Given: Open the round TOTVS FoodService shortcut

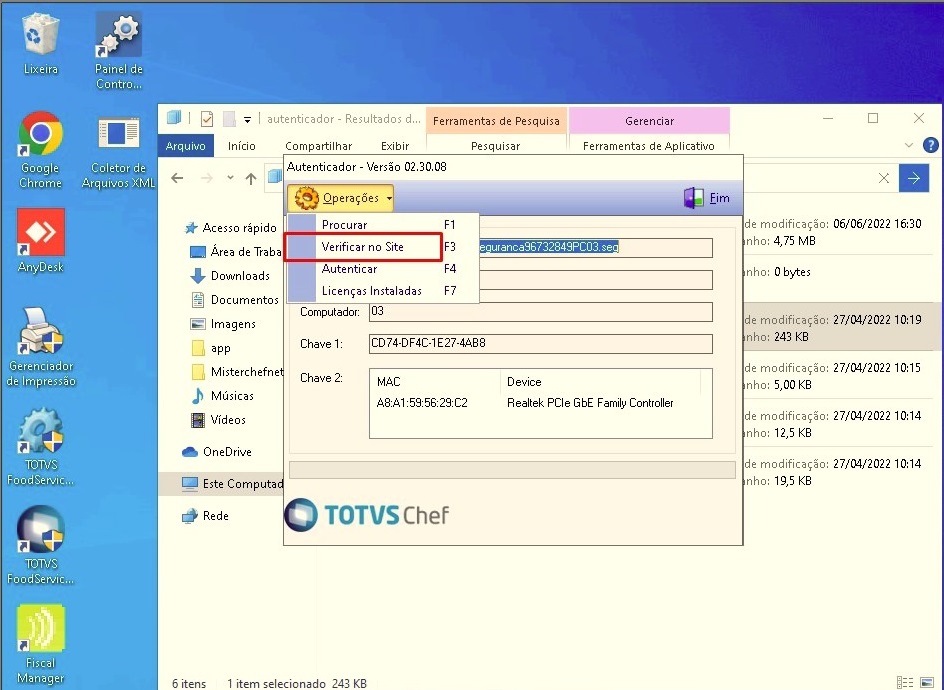Looking at the screenshot, I should [x=40, y=546].
